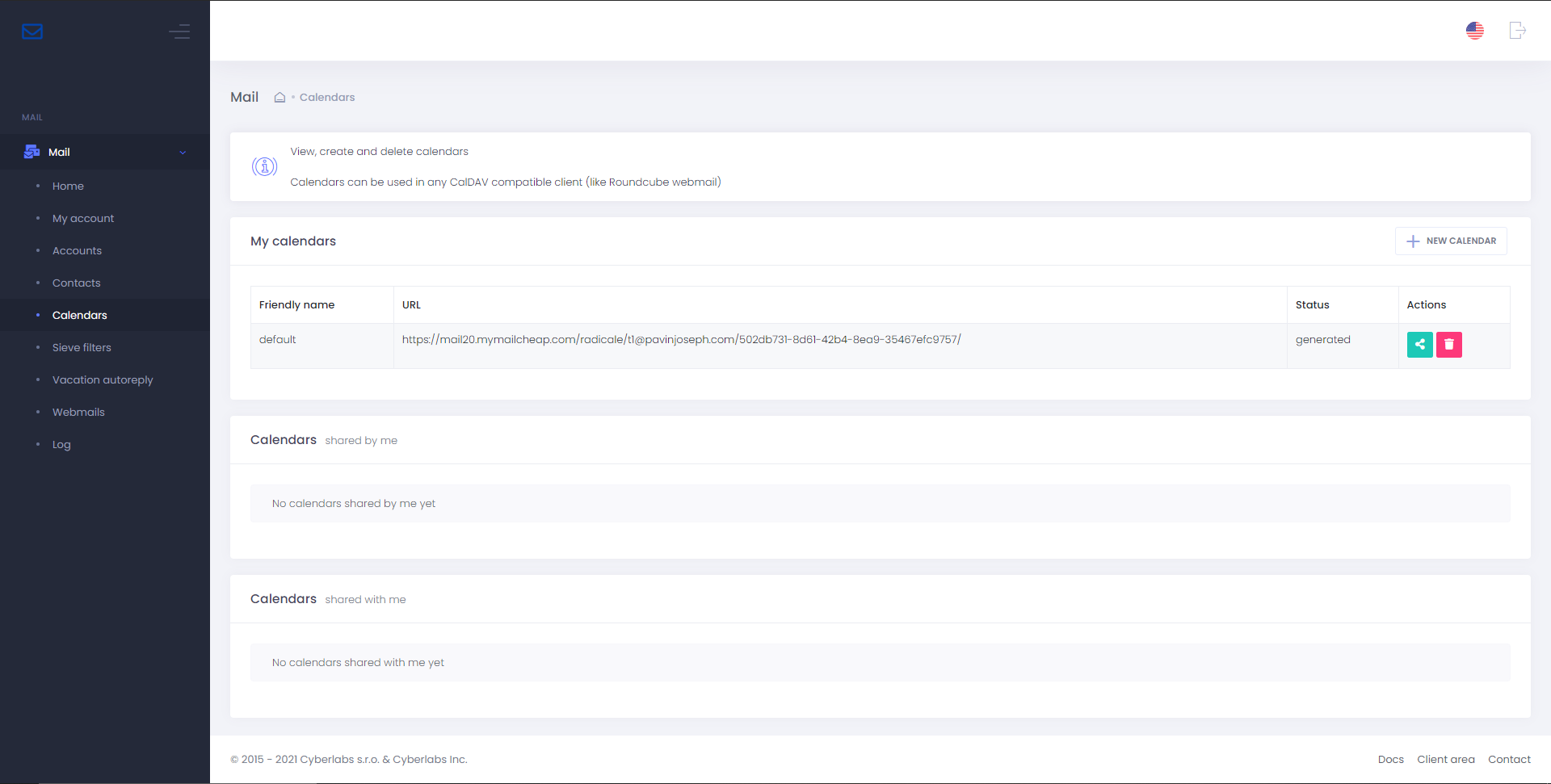1551x784 pixels.
Task: Open the US flag language selector
Action: 1474,31
